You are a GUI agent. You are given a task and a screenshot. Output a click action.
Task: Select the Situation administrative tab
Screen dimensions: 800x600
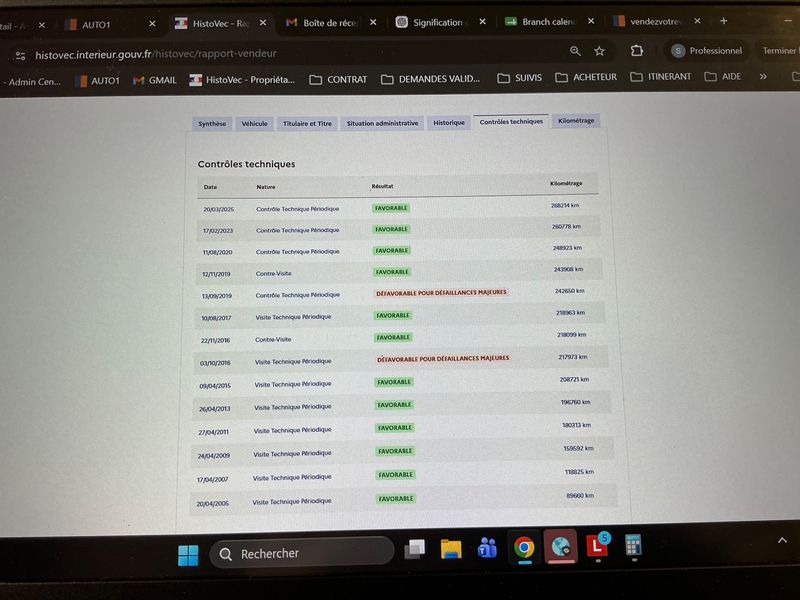point(382,123)
